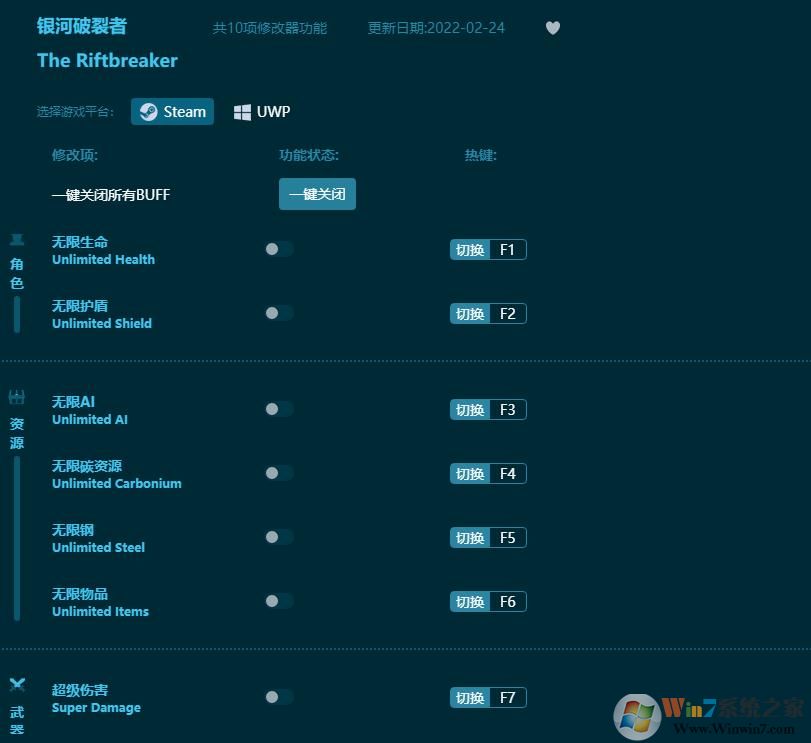Switch to the Steam platform tab

coord(172,111)
